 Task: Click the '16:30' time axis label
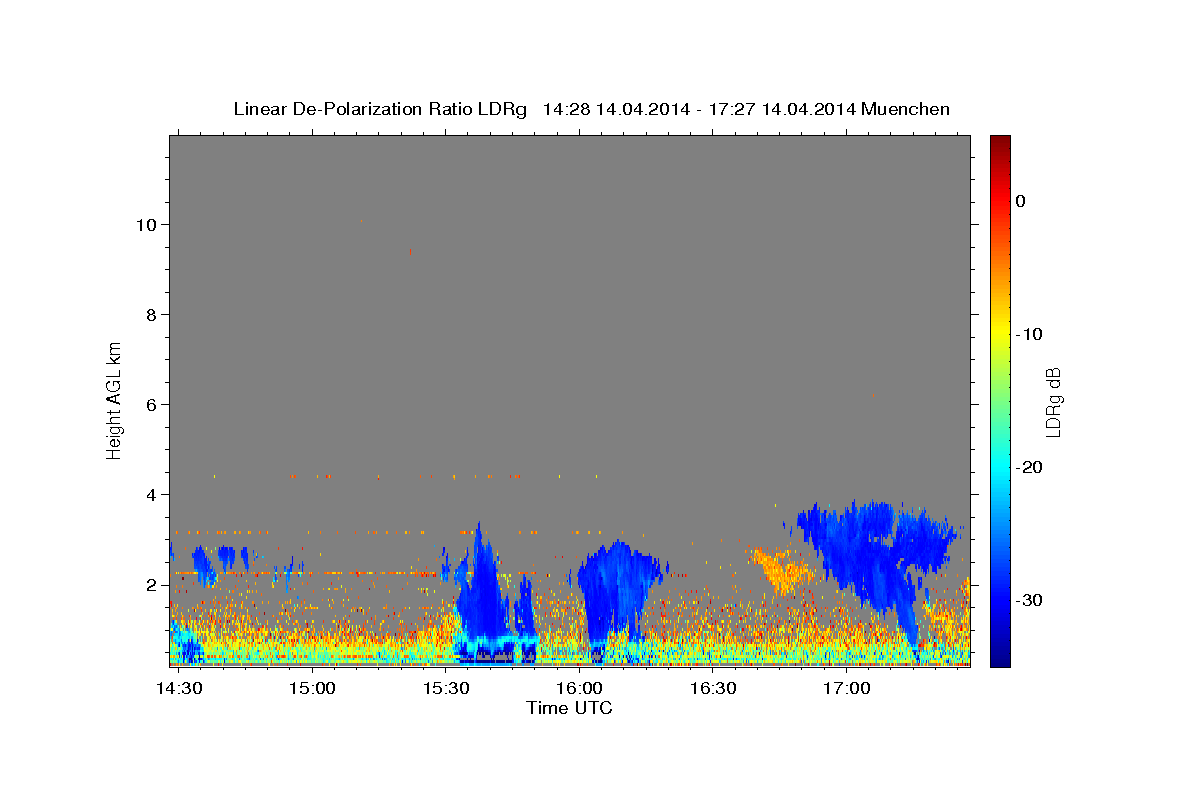pos(713,689)
